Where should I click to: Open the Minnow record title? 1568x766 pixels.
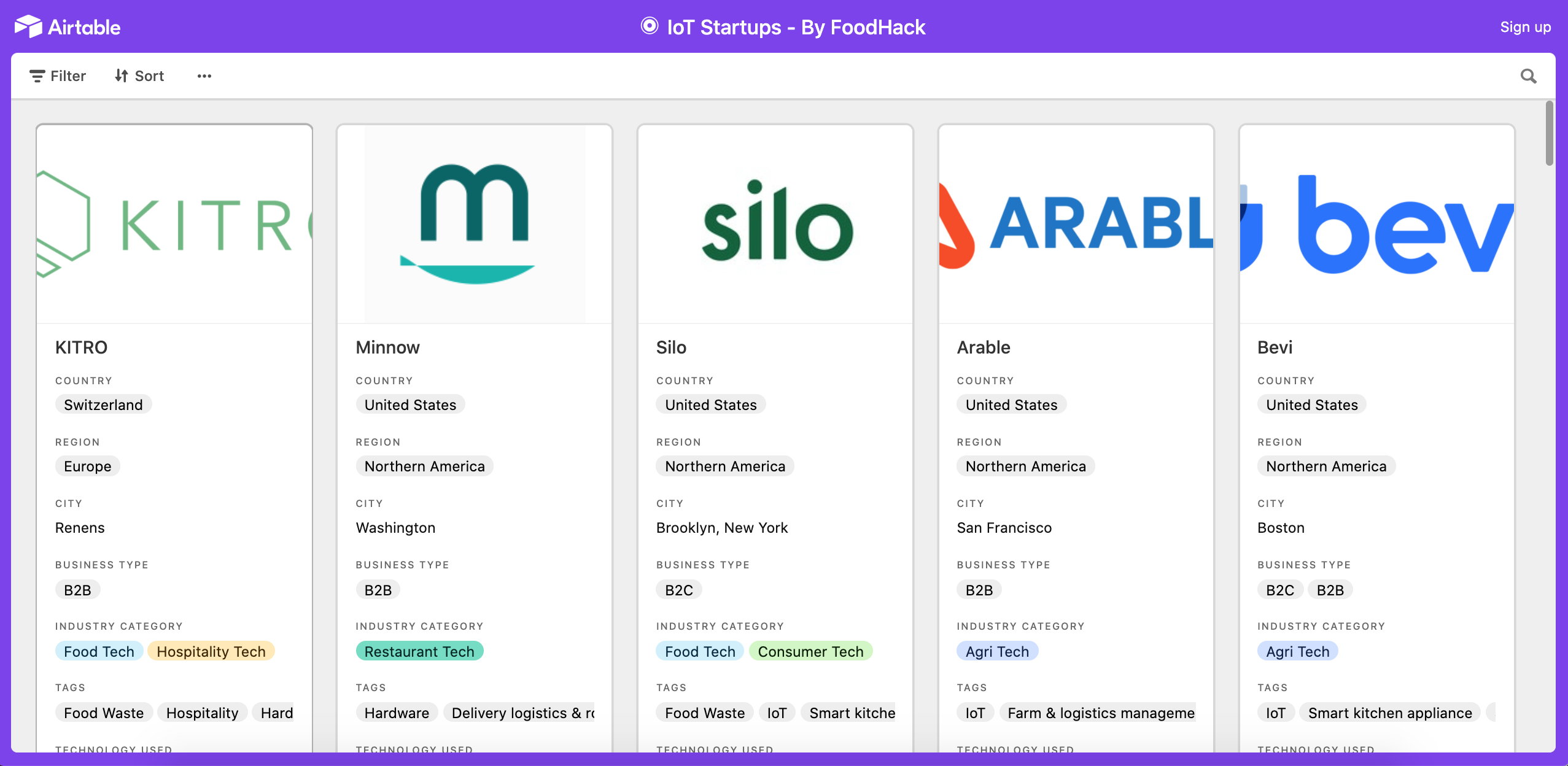point(387,347)
